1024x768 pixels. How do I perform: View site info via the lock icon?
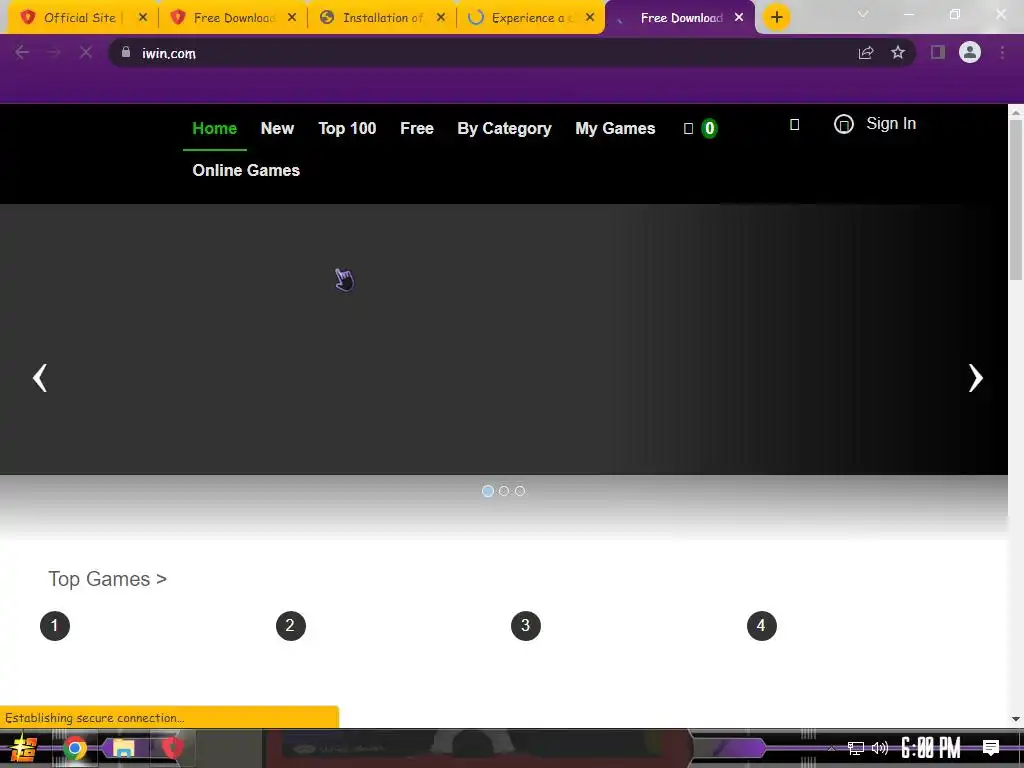(126, 52)
